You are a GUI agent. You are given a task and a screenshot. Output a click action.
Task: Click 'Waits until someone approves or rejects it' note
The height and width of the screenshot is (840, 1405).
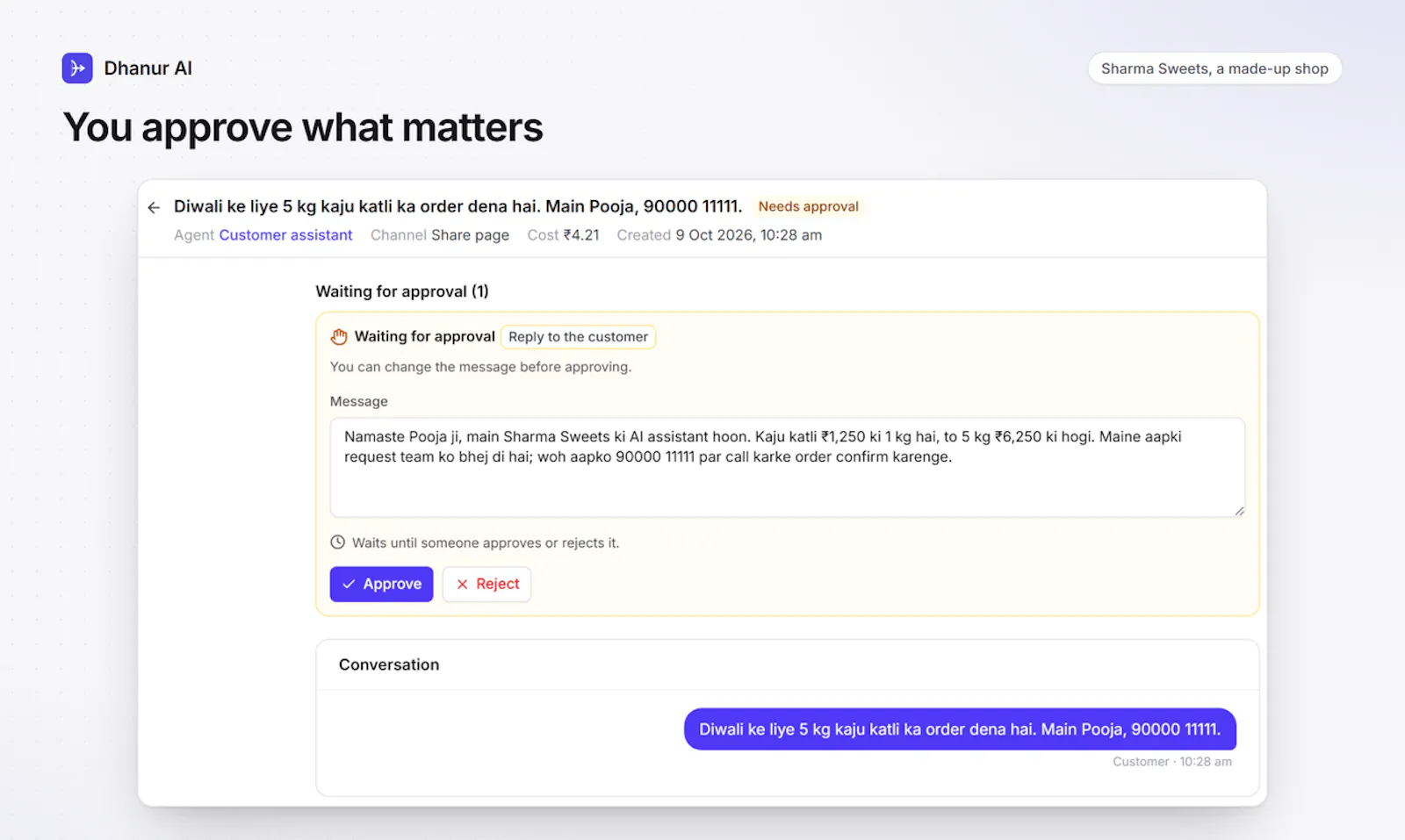click(486, 543)
